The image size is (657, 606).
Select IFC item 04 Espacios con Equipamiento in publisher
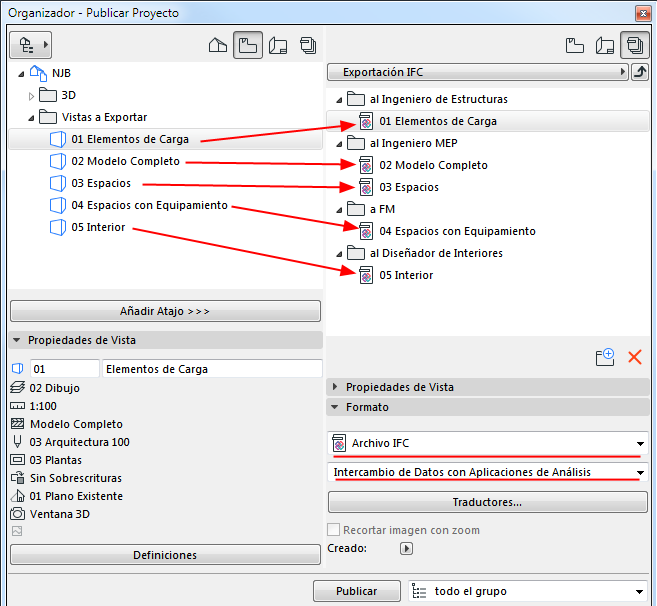[447, 231]
